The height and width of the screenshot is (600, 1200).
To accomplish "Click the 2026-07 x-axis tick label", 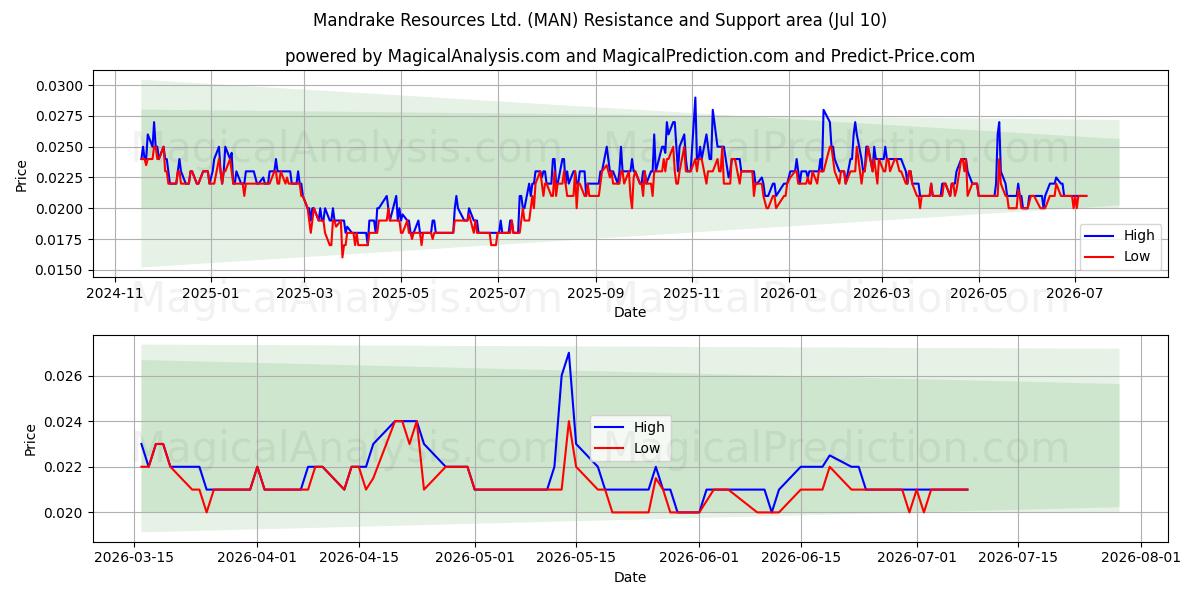I will [x=1075, y=293].
